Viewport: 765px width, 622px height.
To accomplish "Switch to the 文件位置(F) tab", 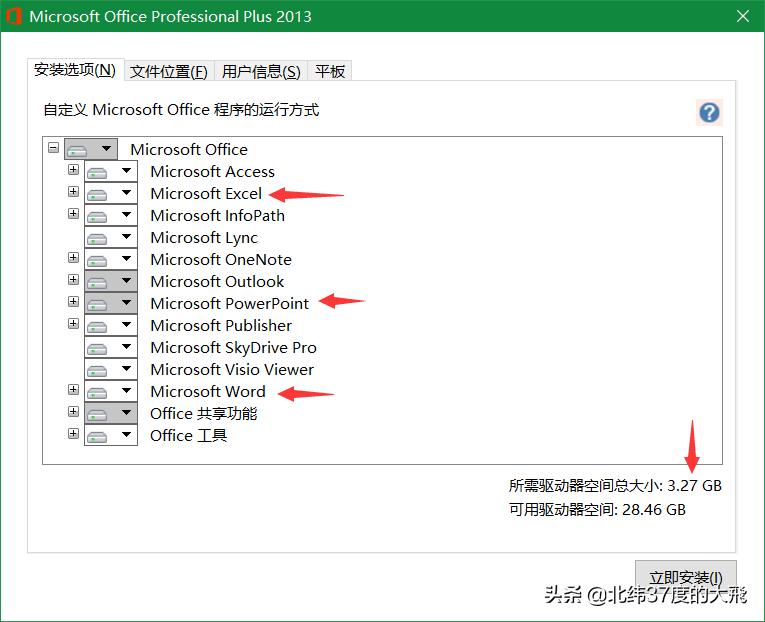I will (x=169, y=71).
